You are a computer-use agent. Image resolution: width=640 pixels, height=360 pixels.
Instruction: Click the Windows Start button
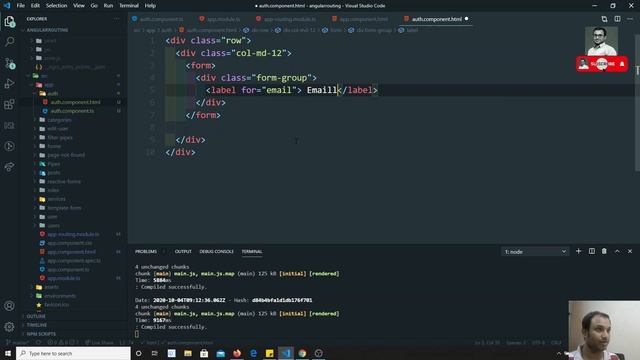pyautogui.click(x=8, y=353)
